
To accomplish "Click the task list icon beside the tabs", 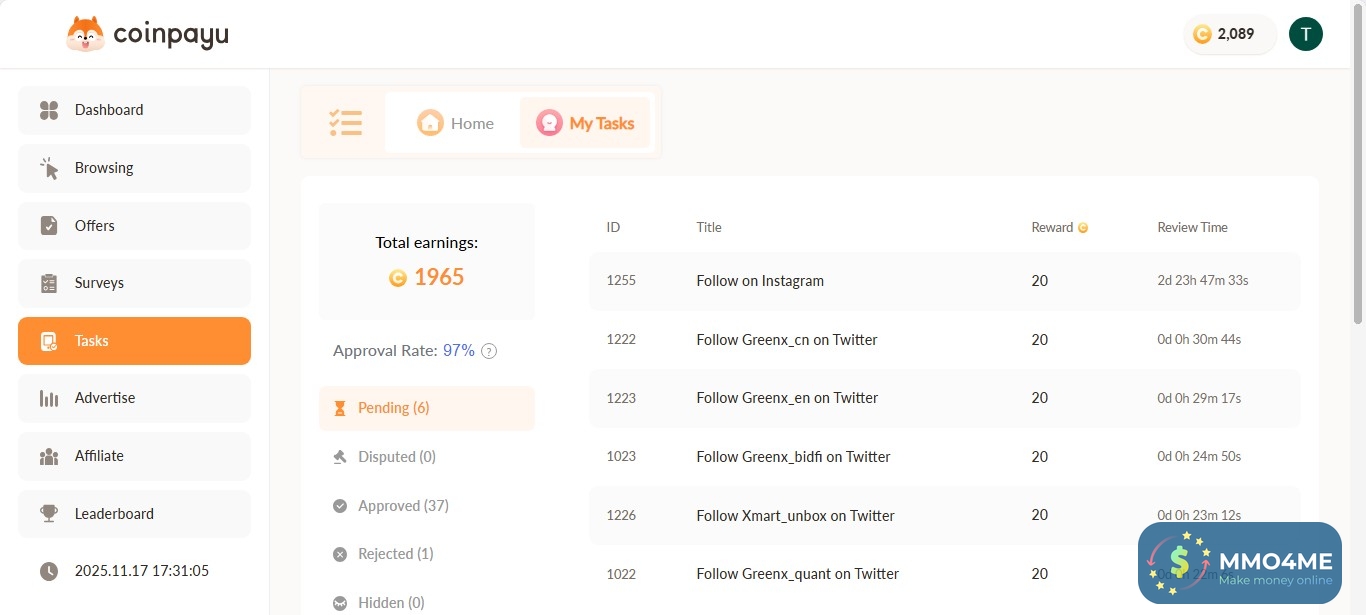I will [x=345, y=122].
